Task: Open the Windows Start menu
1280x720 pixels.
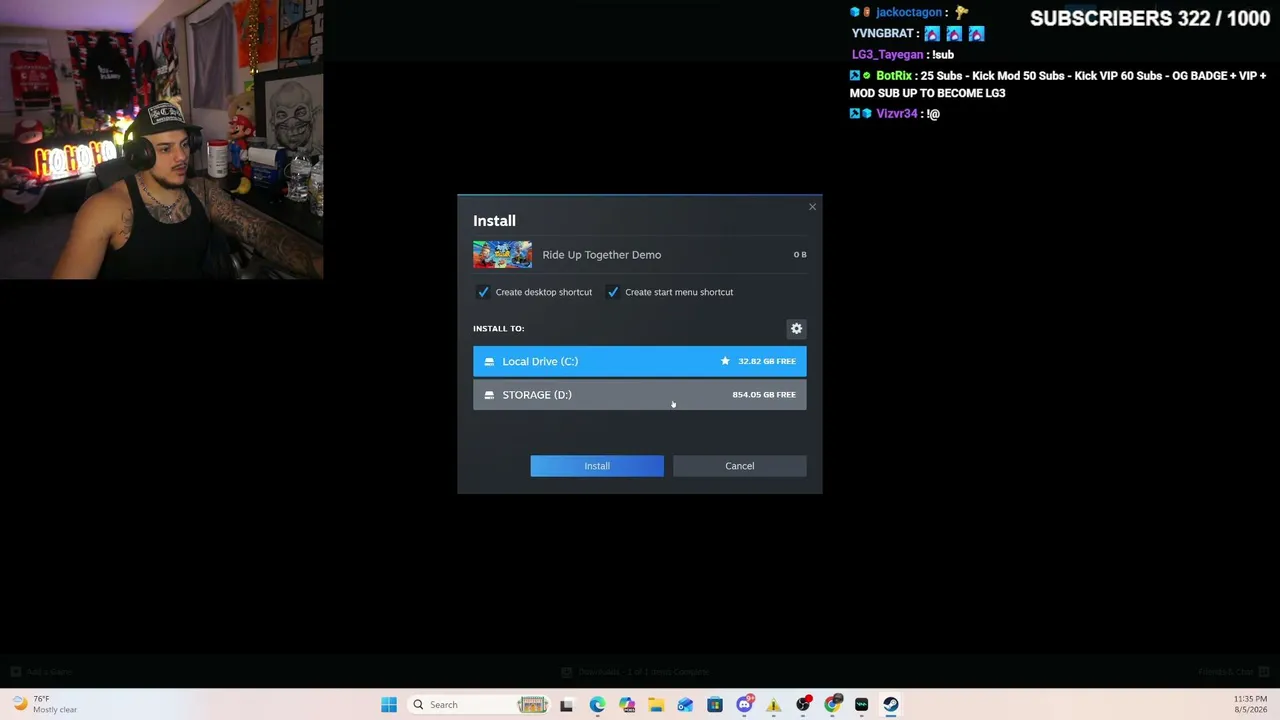Action: pyautogui.click(x=389, y=705)
